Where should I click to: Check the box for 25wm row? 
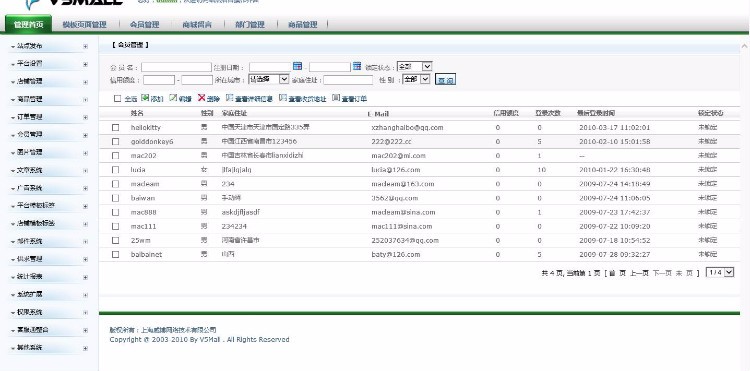click(x=115, y=240)
